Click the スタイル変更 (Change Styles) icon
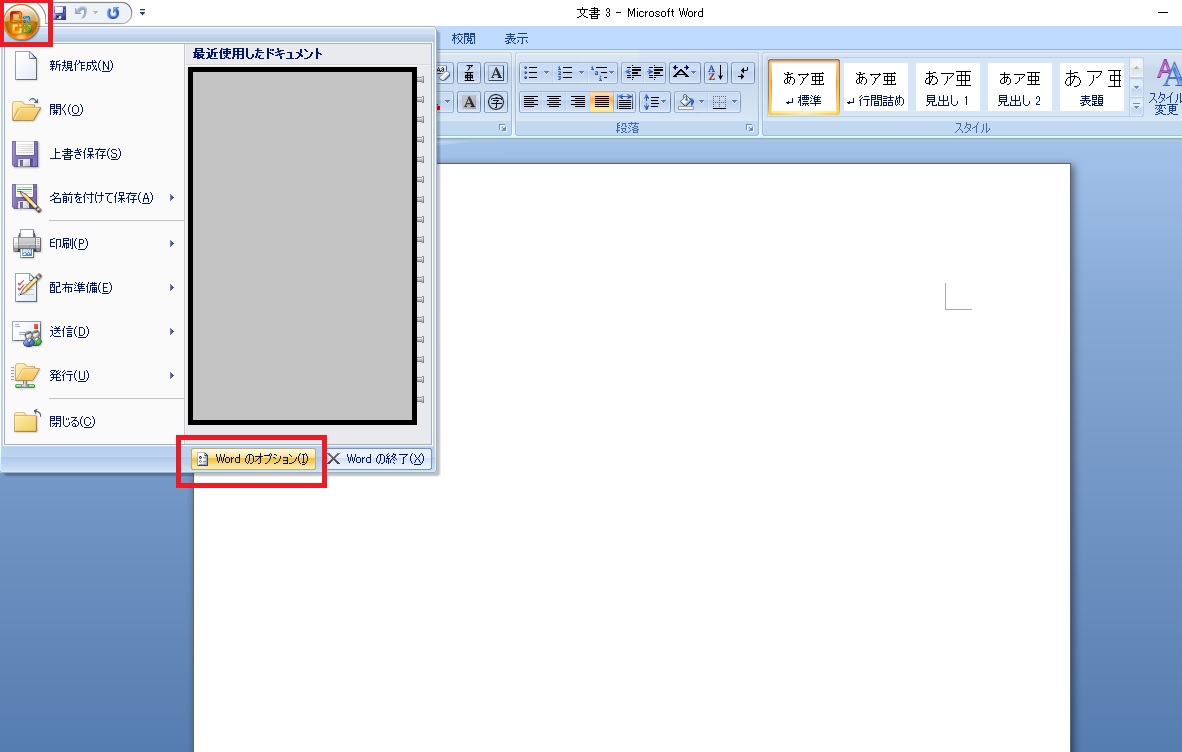Image resolution: width=1182 pixels, height=752 pixels. [x=1165, y=87]
